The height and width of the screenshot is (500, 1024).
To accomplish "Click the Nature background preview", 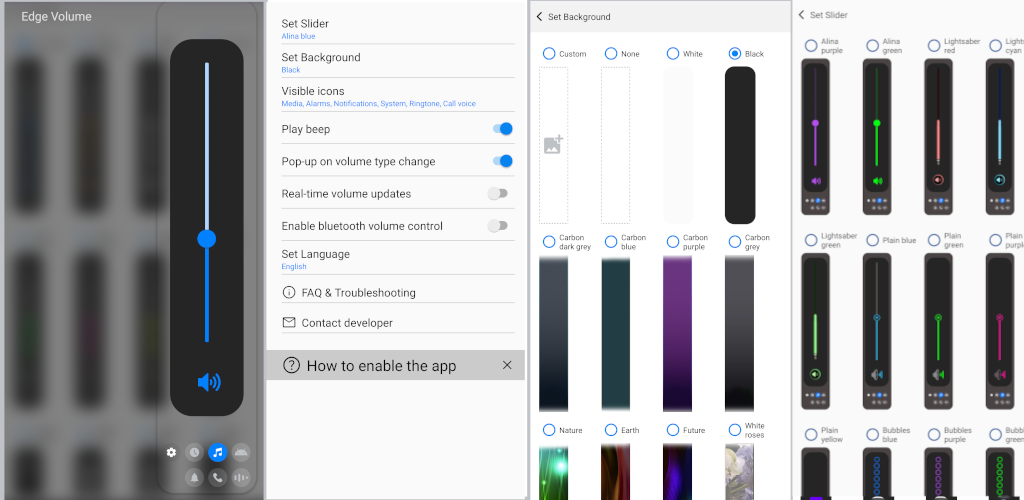I will coord(553,472).
